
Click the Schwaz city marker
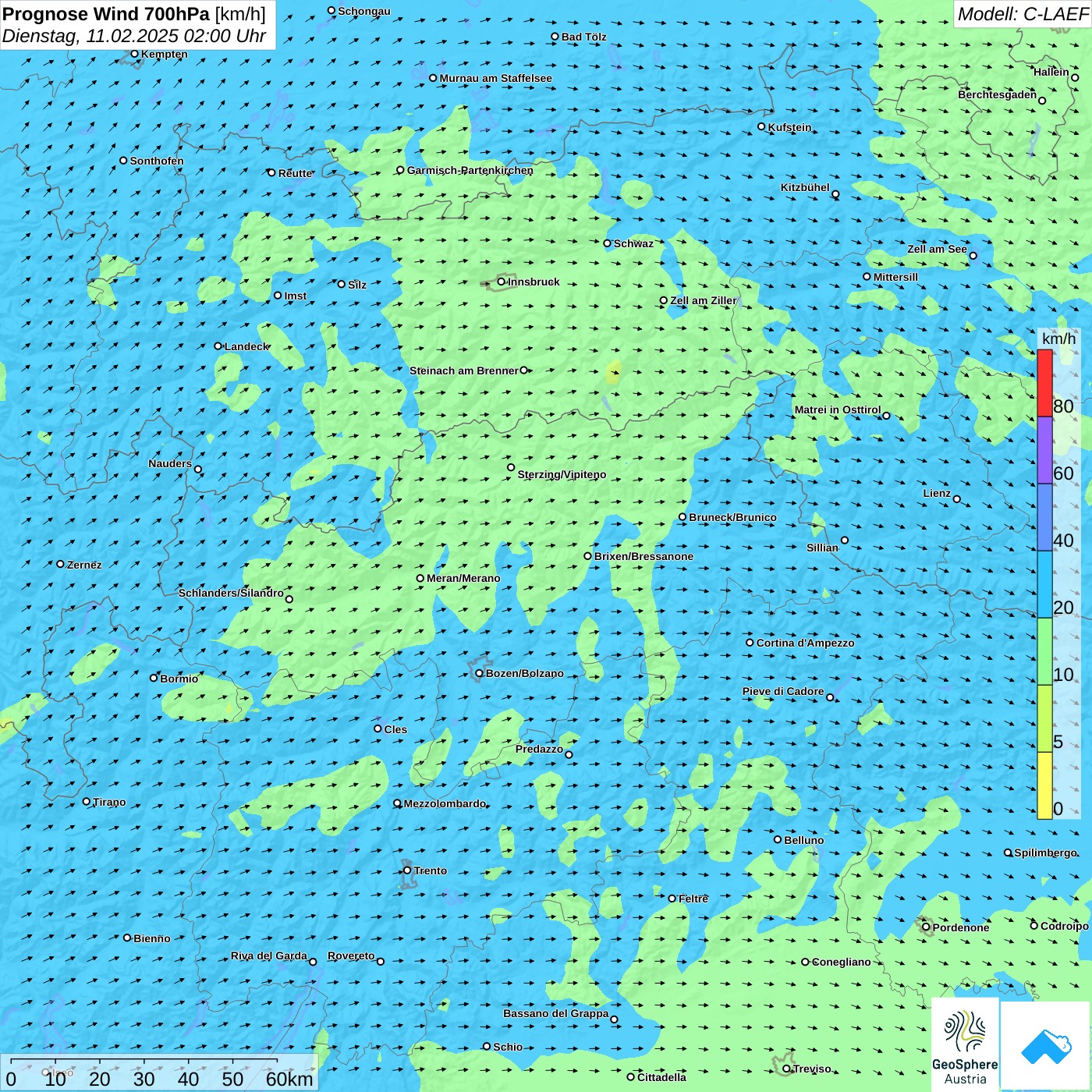click(x=608, y=243)
